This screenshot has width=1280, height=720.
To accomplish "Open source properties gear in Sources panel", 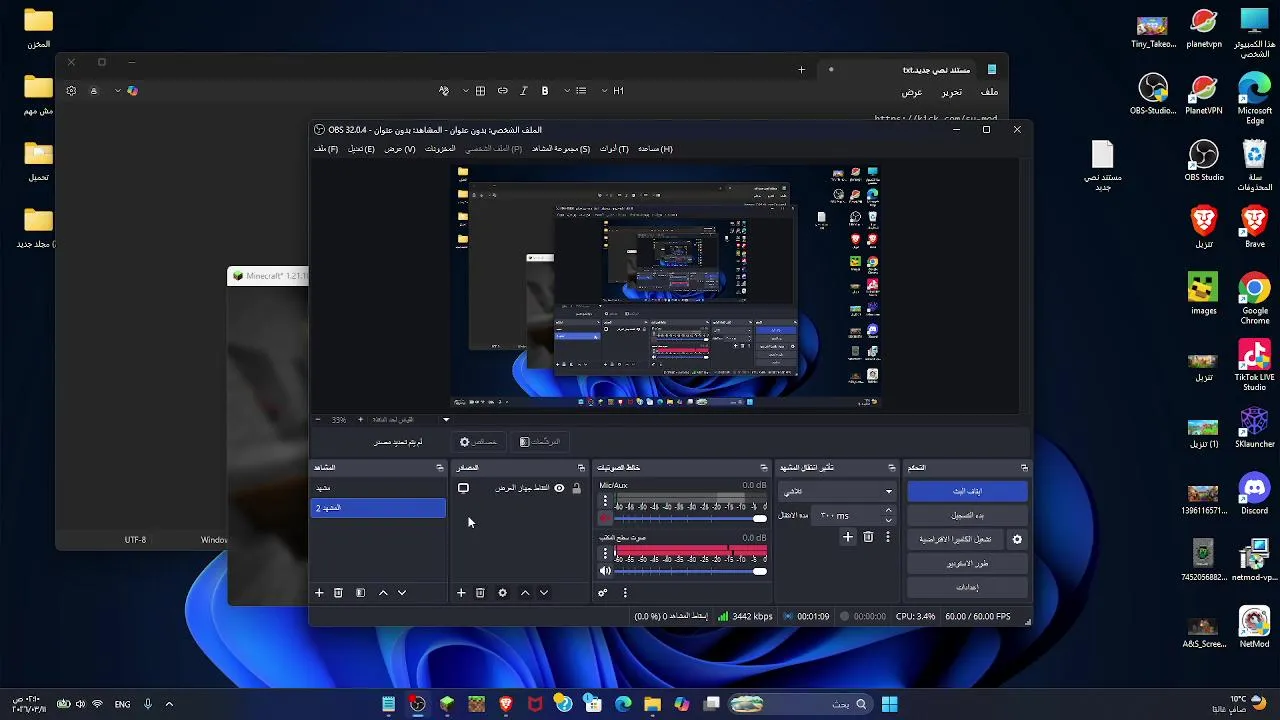I will [502, 593].
